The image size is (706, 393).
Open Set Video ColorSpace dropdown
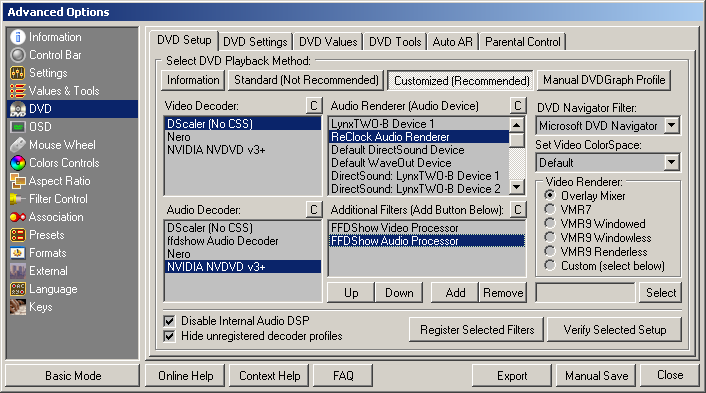[671, 162]
